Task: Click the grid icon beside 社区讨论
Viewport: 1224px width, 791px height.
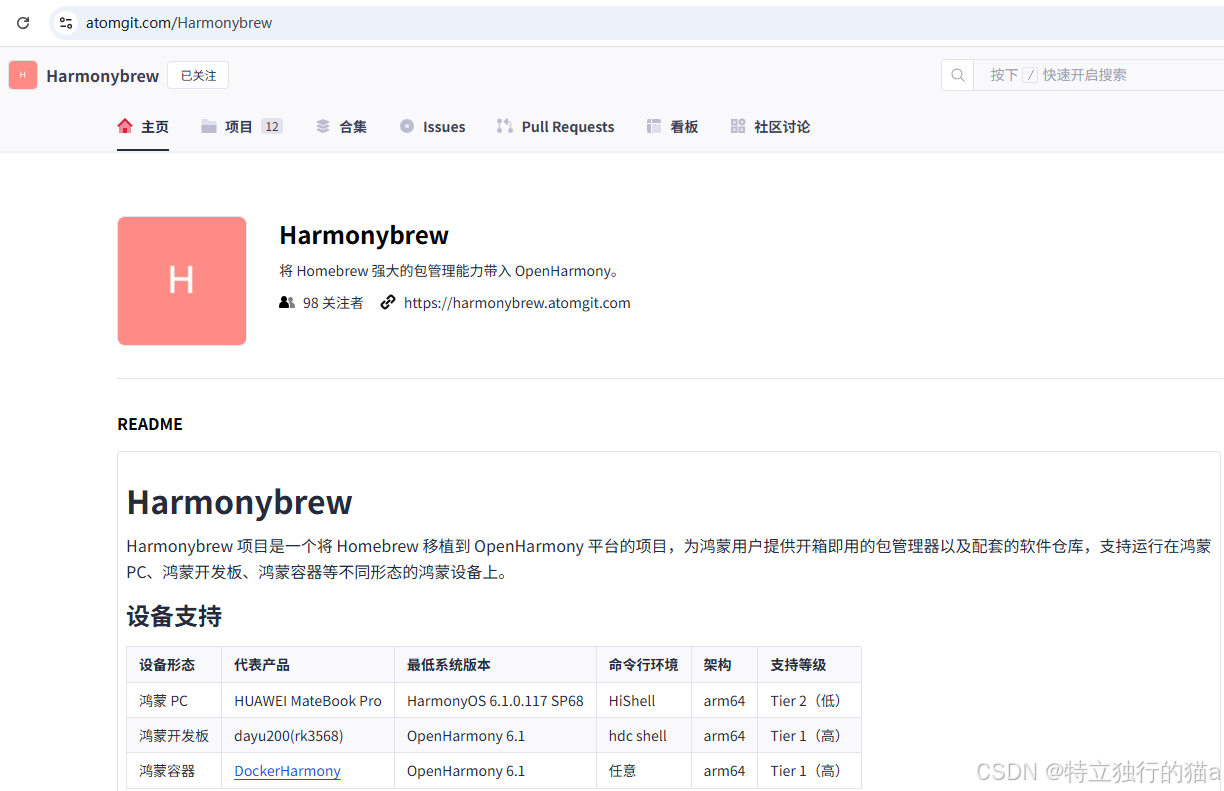Action: coord(738,126)
